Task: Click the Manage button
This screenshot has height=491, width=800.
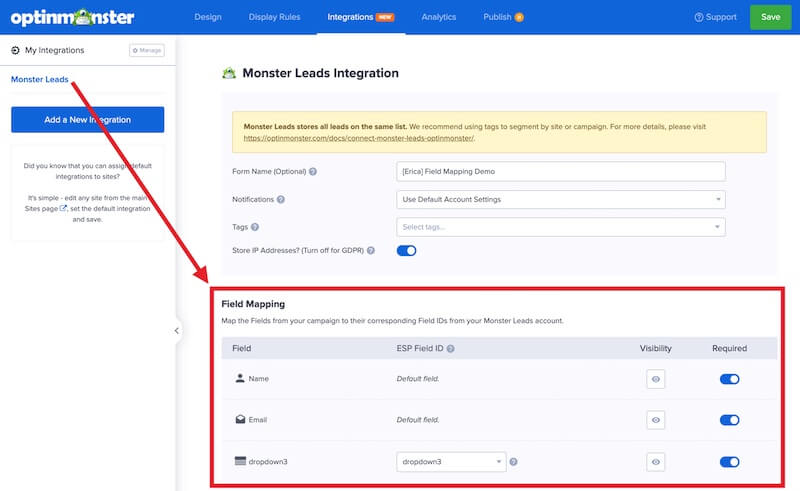Action: (147, 50)
